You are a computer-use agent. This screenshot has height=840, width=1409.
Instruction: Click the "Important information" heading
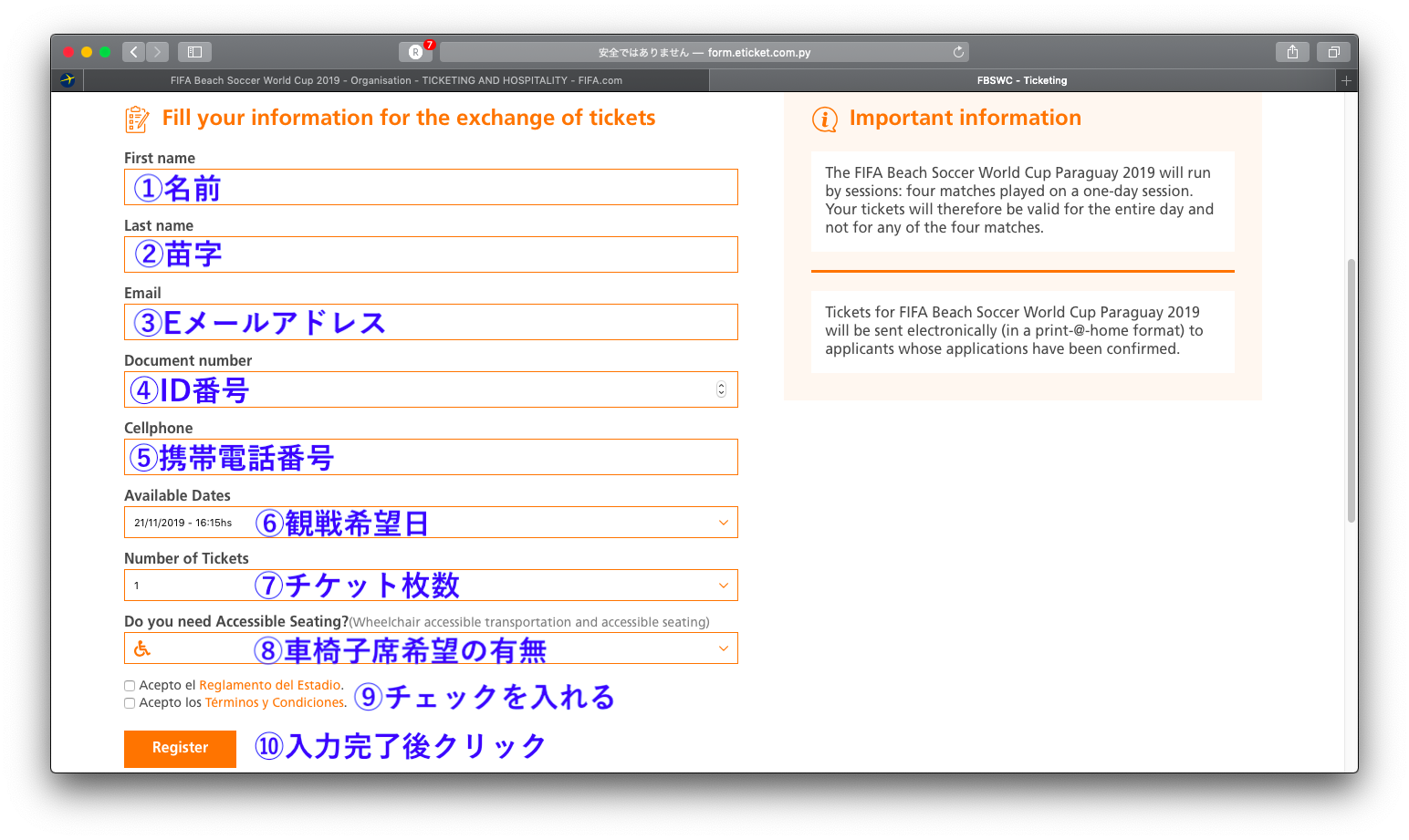(x=965, y=118)
